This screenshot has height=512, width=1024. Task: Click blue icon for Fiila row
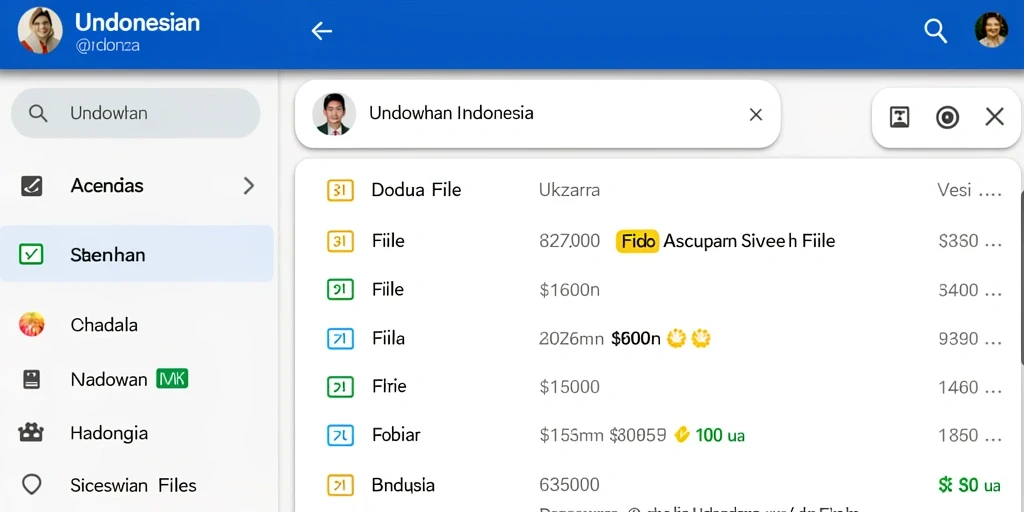pyautogui.click(x=340, y=338)
